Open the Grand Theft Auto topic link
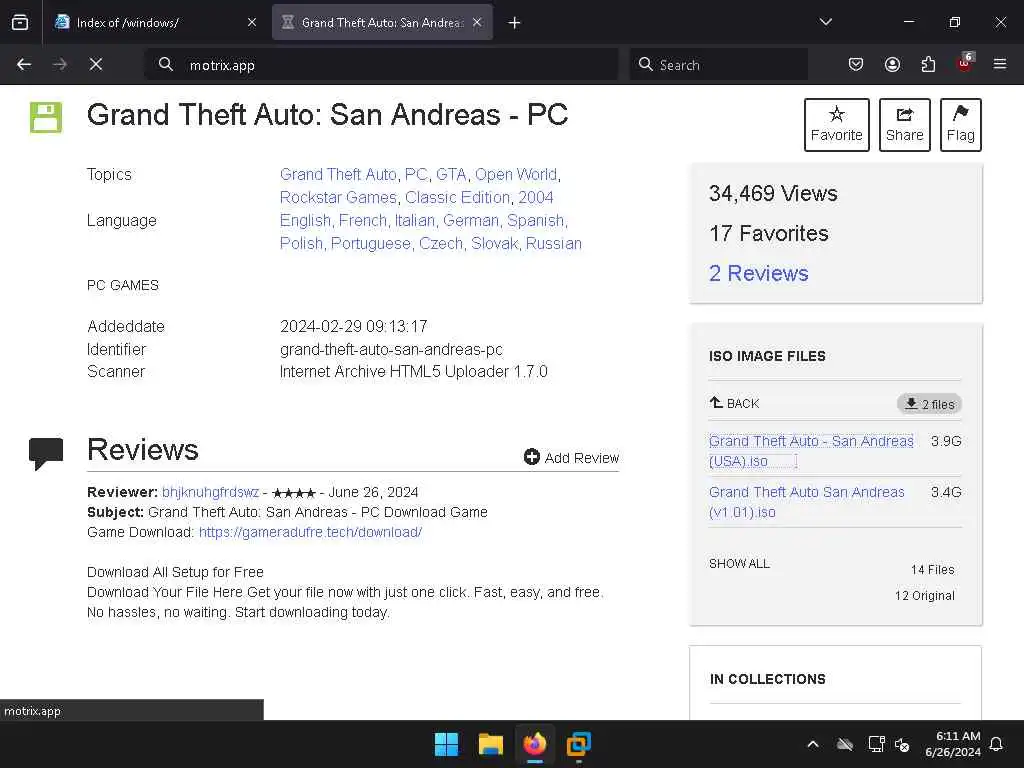This screenshot has height=768, width=1024. tap(338, 174)
